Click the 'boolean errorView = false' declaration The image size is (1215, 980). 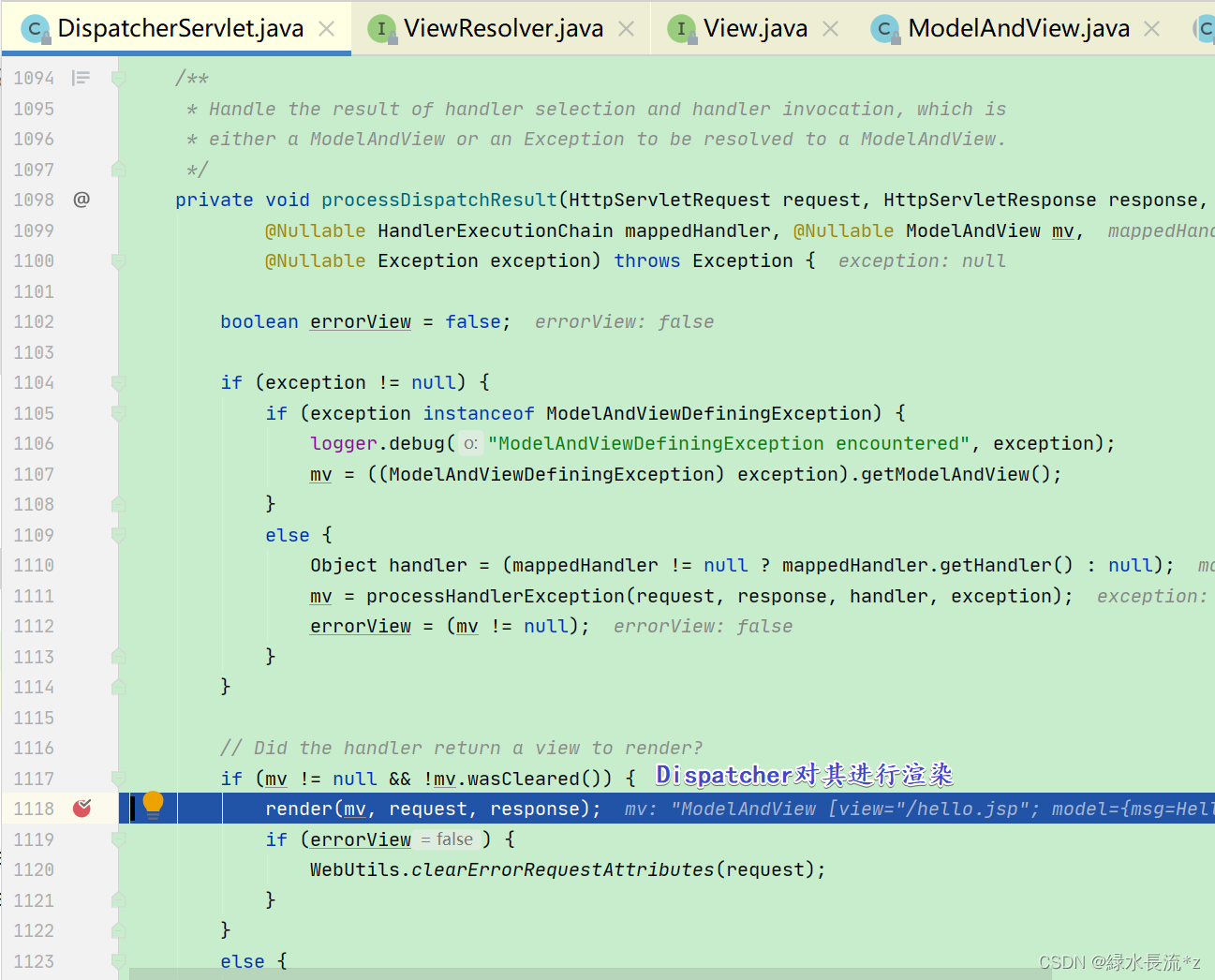[365, 321]
